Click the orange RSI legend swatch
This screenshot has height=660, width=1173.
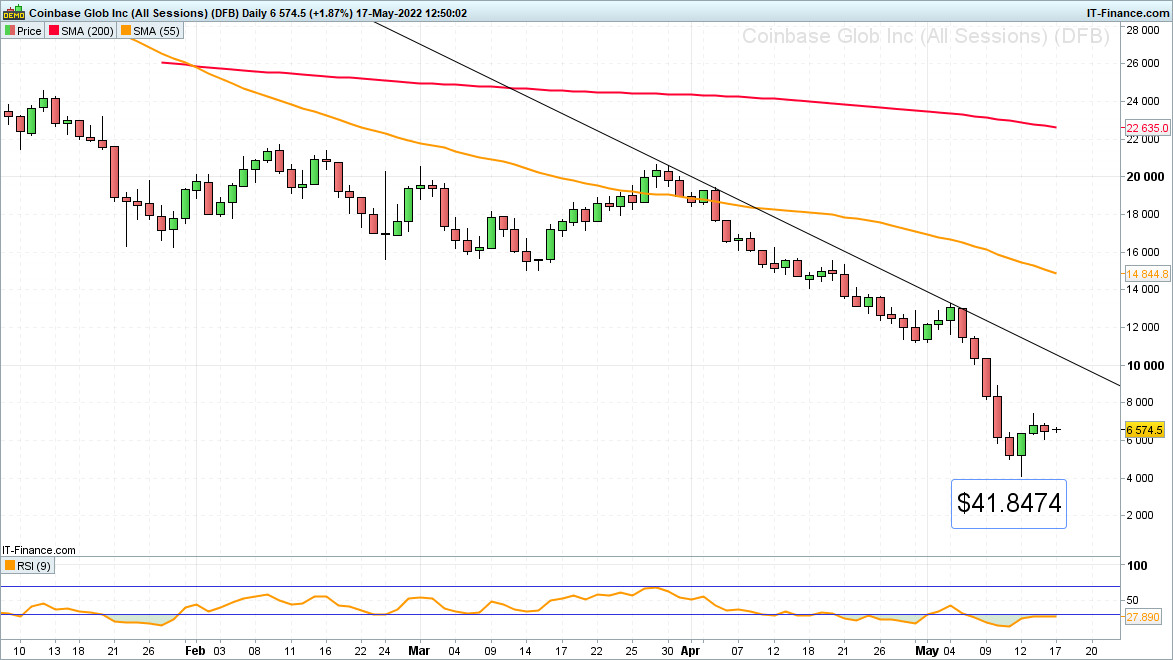coord(10,566)
